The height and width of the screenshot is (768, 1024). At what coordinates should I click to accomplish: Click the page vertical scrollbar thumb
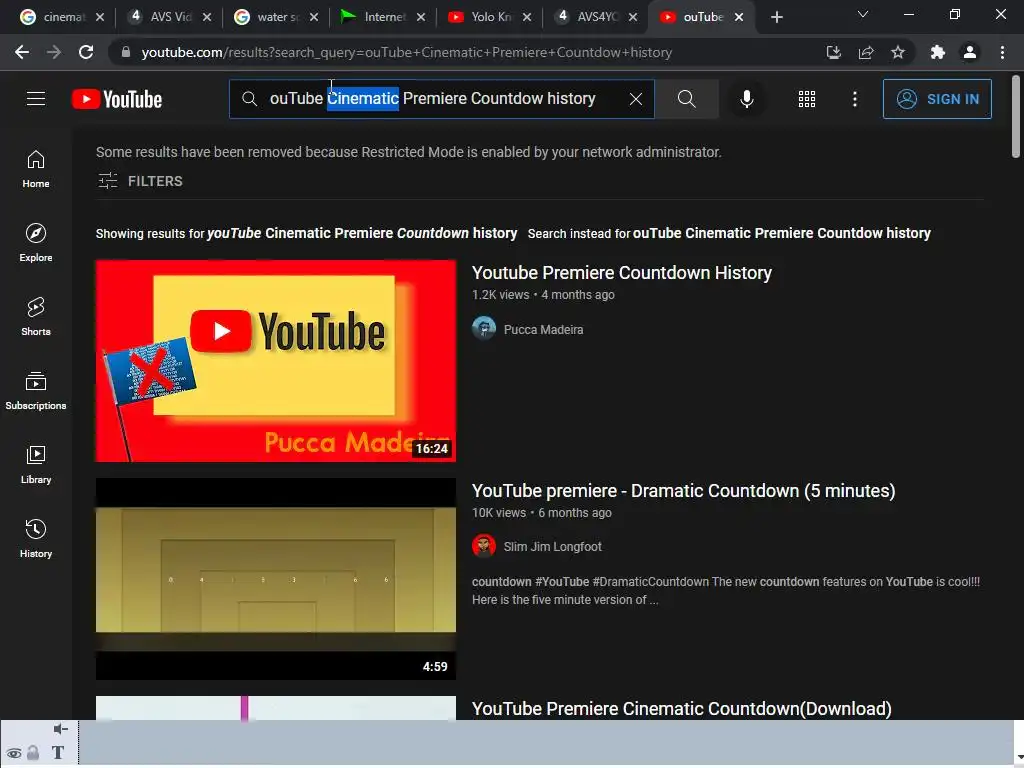coord(1016,116)
